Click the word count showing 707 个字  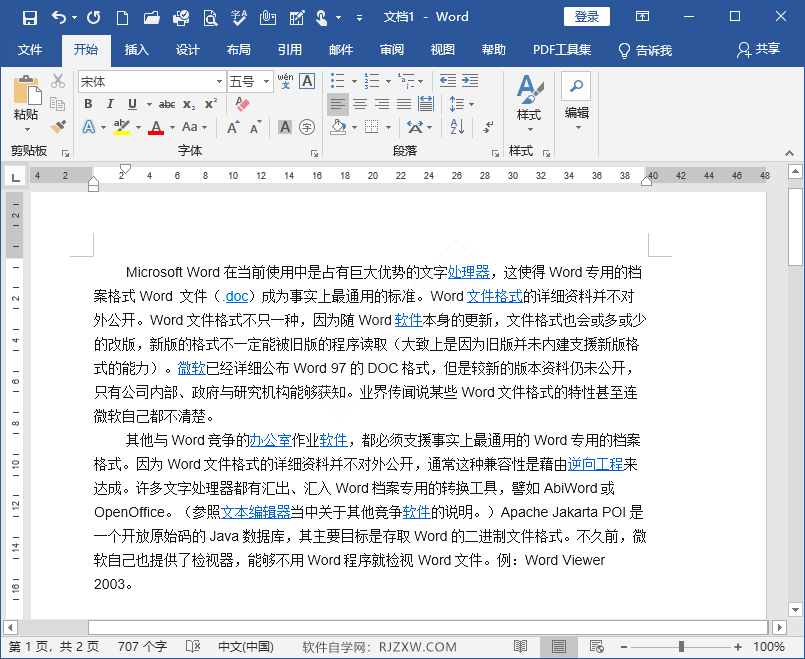142,646
